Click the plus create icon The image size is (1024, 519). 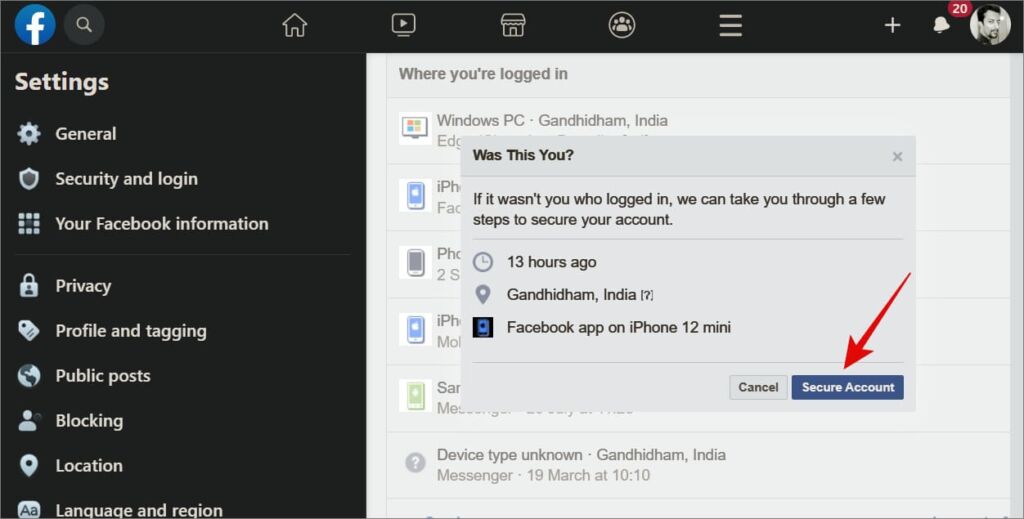pyautogui.click(x=892, y=25)
